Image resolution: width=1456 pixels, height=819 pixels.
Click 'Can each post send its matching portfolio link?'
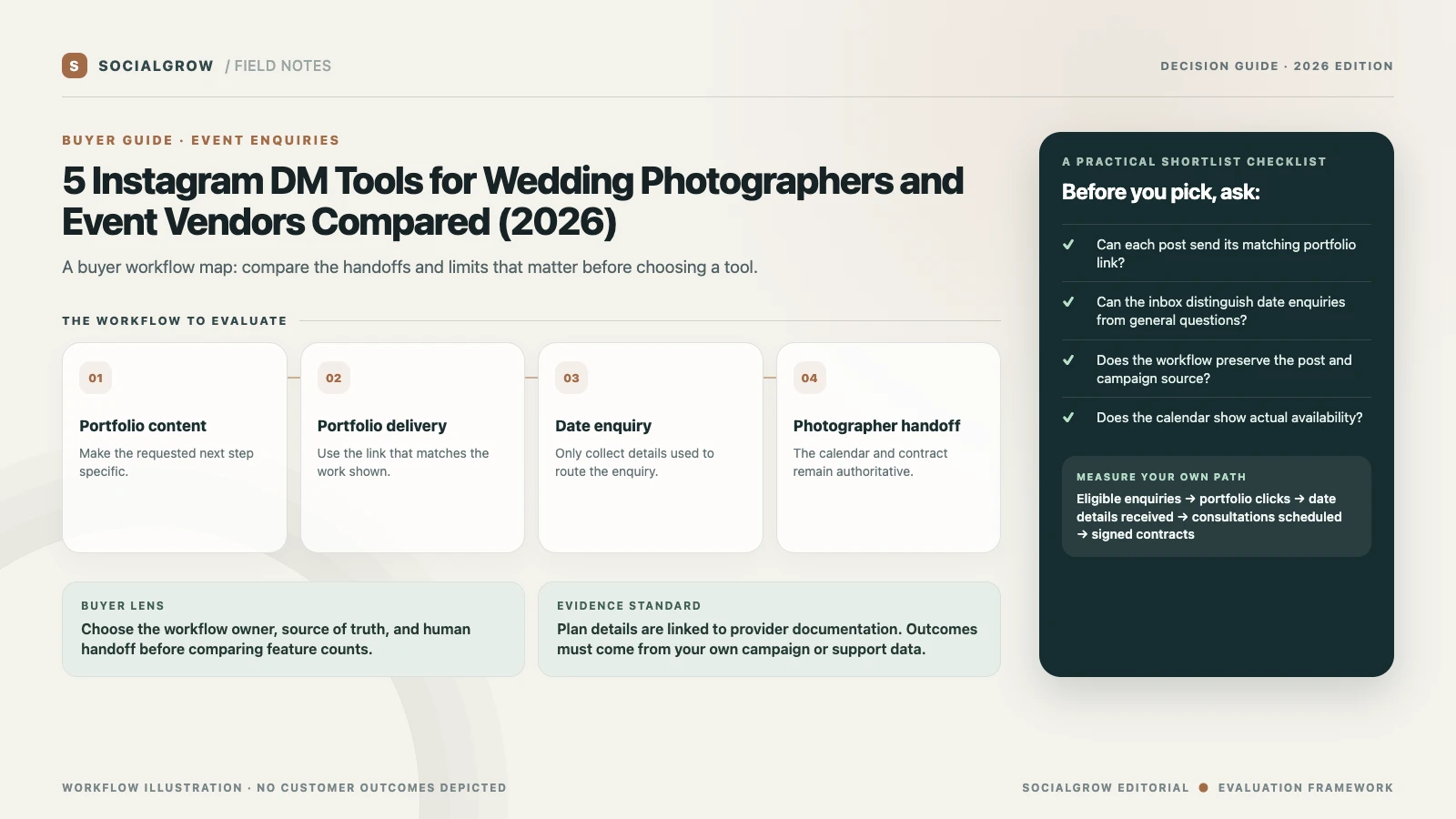[x=1226, y=254]
